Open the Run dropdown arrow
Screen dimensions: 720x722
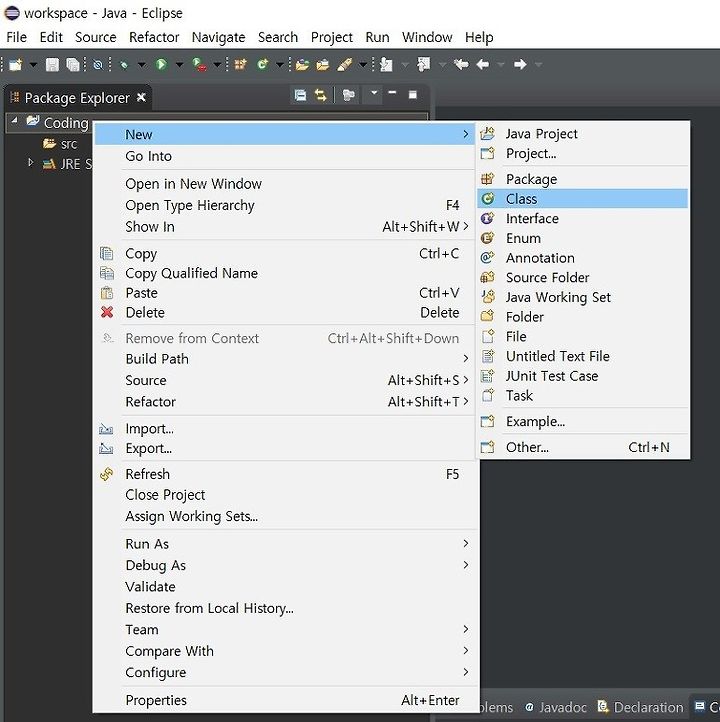pyautogui.click(x=180, y=64)
